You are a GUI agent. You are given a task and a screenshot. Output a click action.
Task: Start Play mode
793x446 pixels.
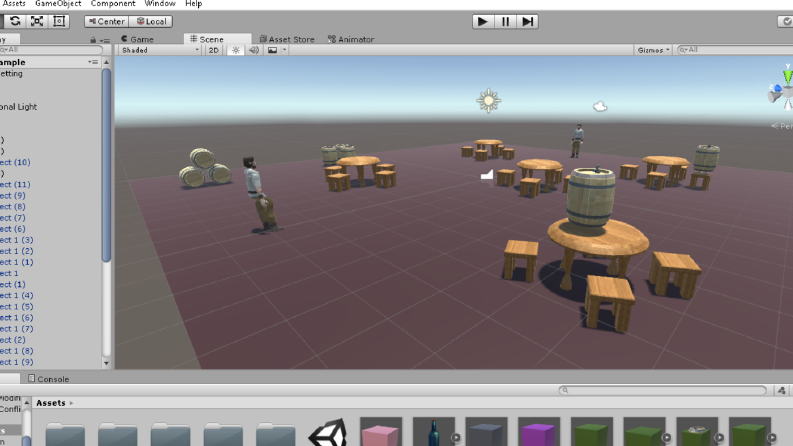coord(483,21)
